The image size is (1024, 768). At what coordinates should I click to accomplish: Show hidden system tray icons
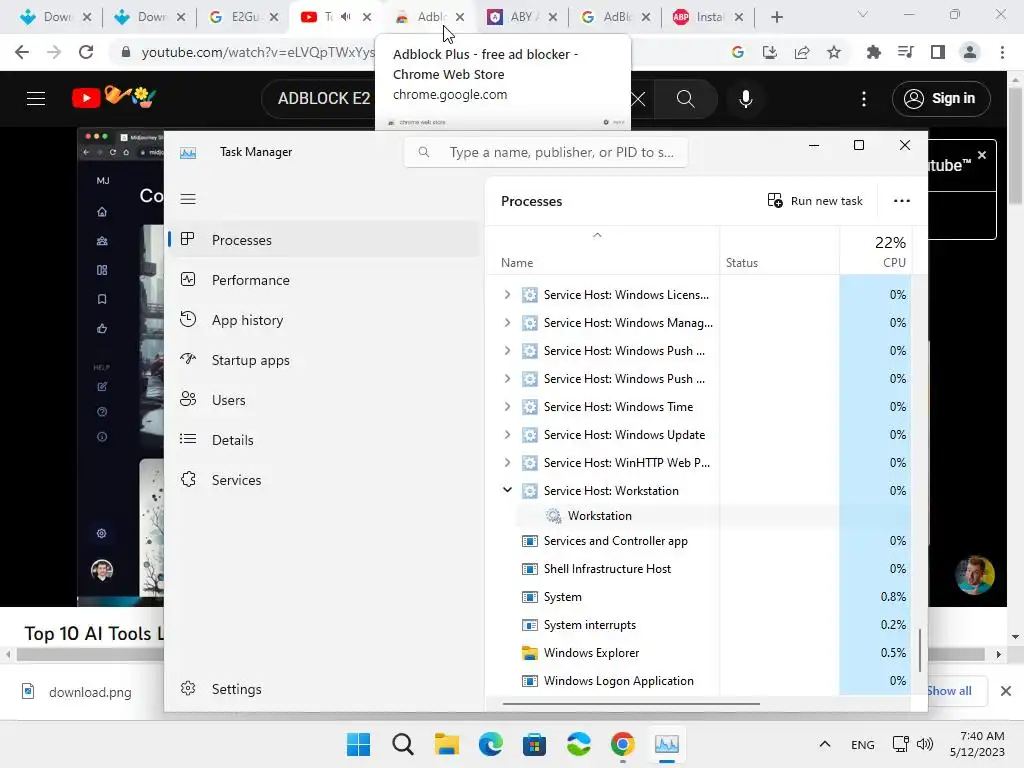point(825,744)
